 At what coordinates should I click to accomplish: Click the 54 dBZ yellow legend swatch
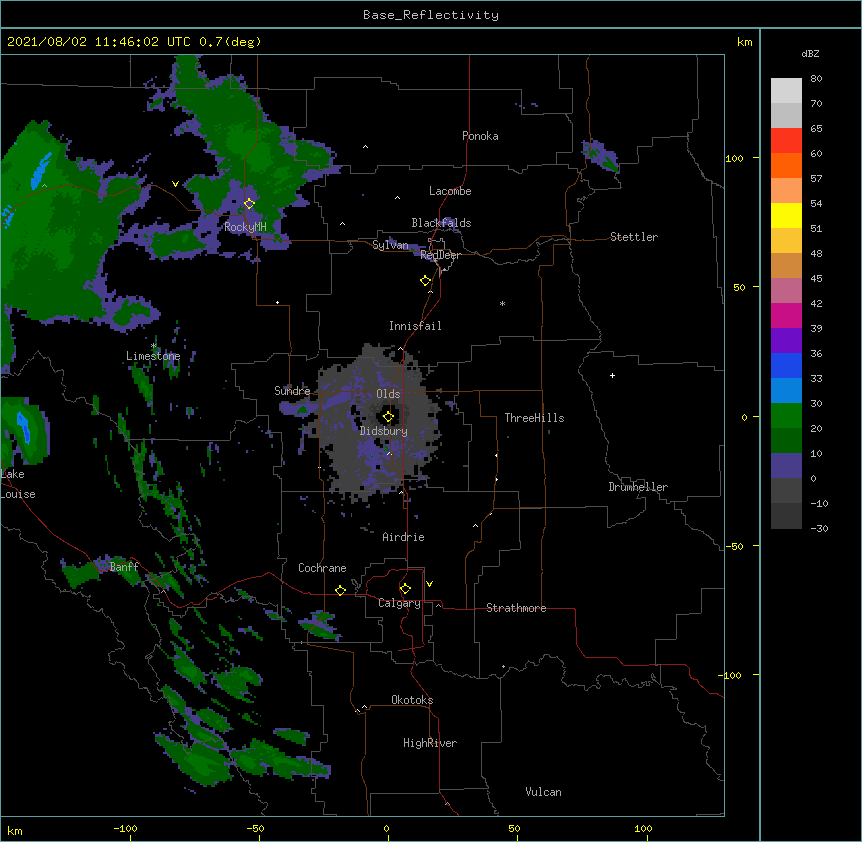(786, 216)
